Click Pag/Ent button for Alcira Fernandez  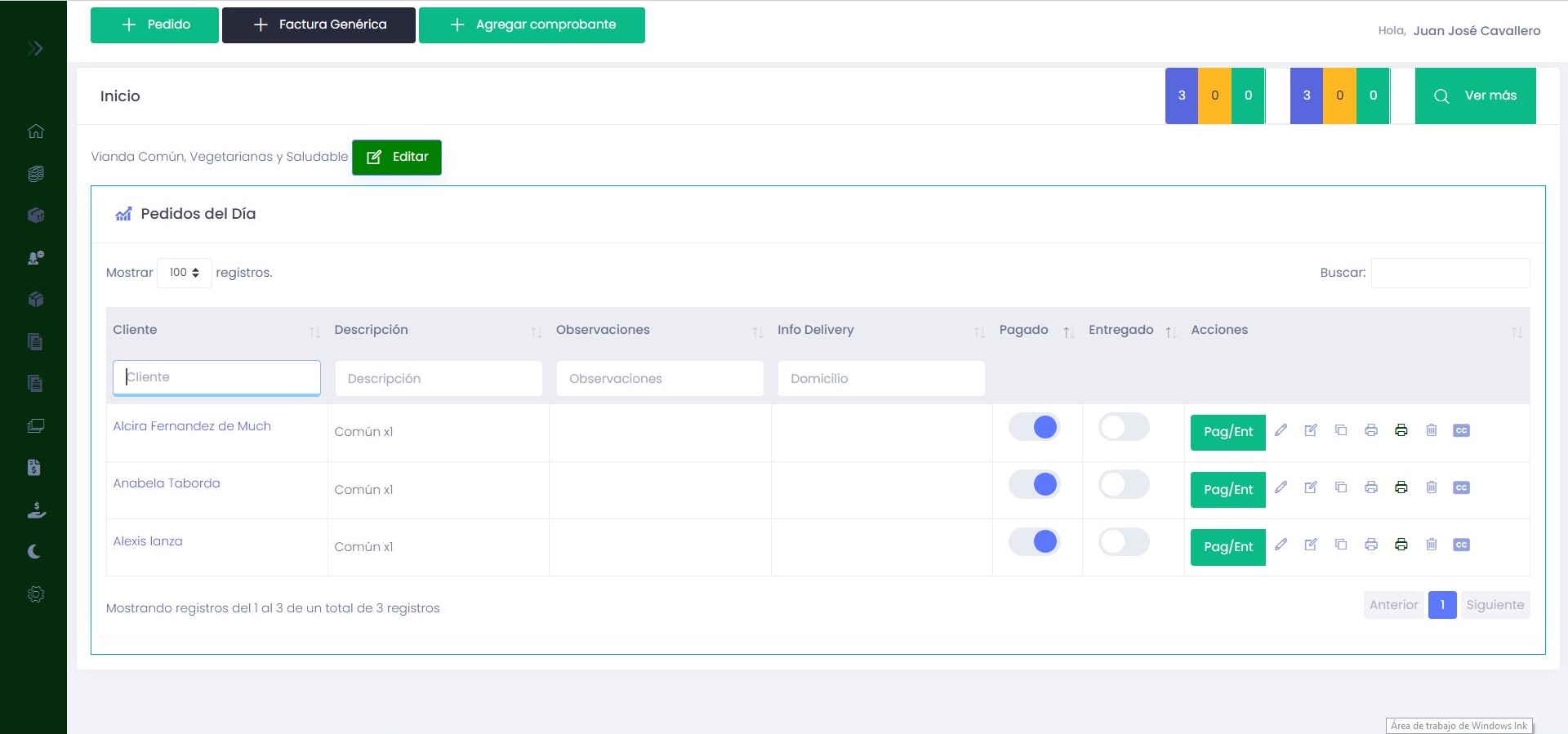click(1228, 432)
